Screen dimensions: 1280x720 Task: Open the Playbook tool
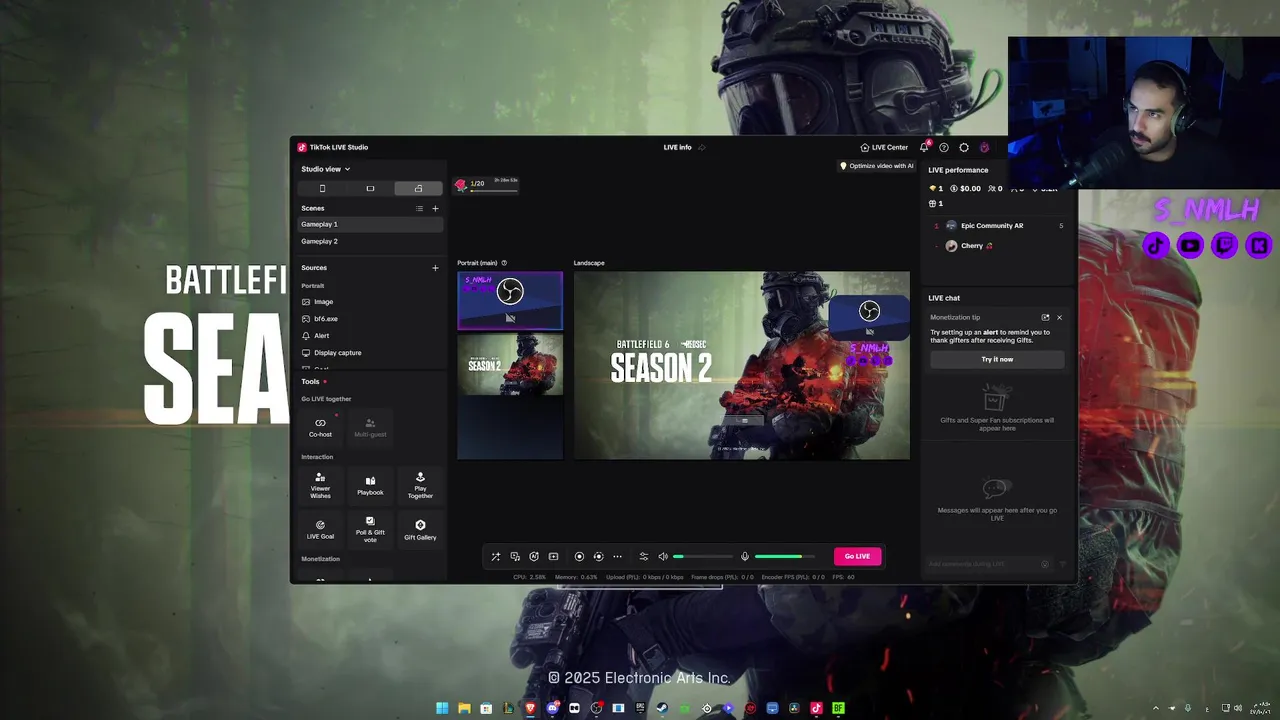coord(370,486)
